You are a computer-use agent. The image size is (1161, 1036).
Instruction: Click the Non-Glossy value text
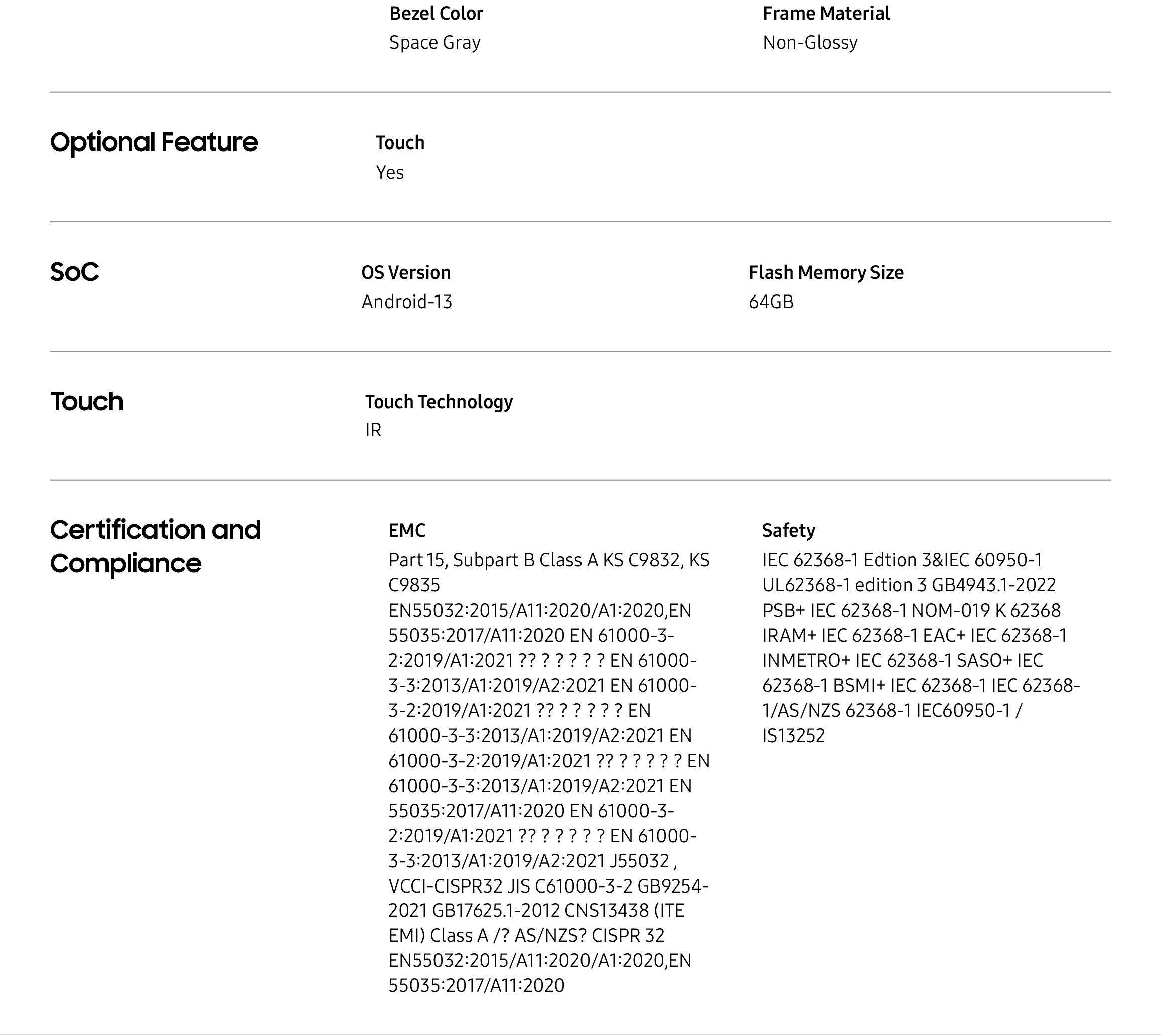[x=810, y=43]
